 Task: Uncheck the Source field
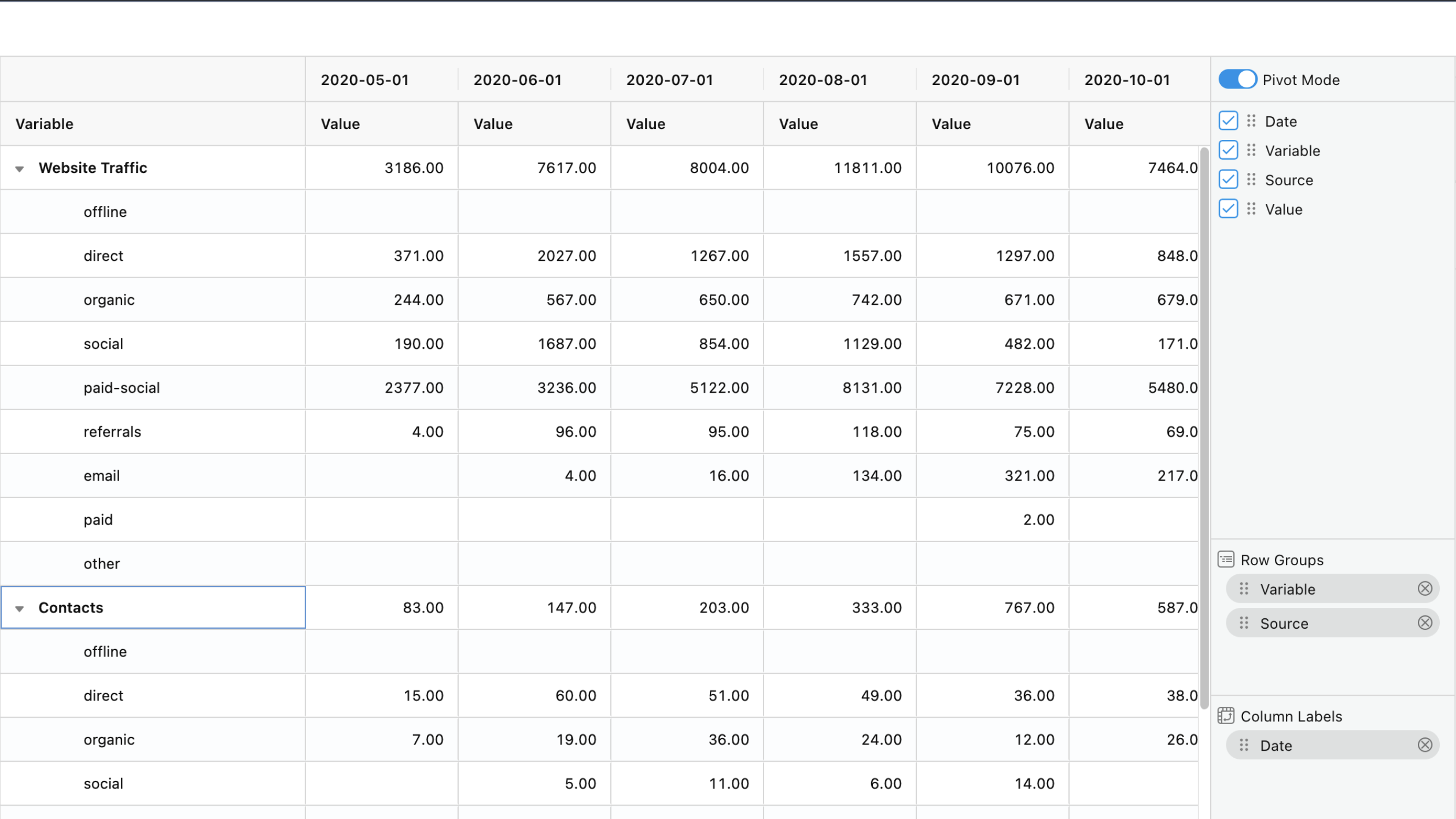1228,179
